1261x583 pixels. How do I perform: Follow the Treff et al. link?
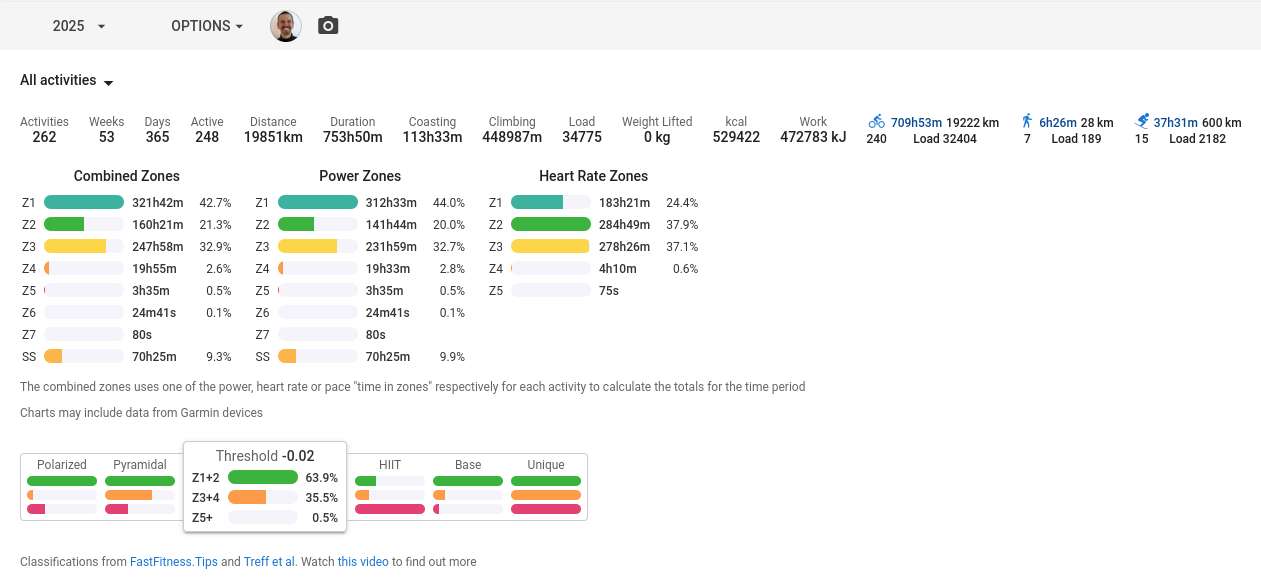pos(269,562)
